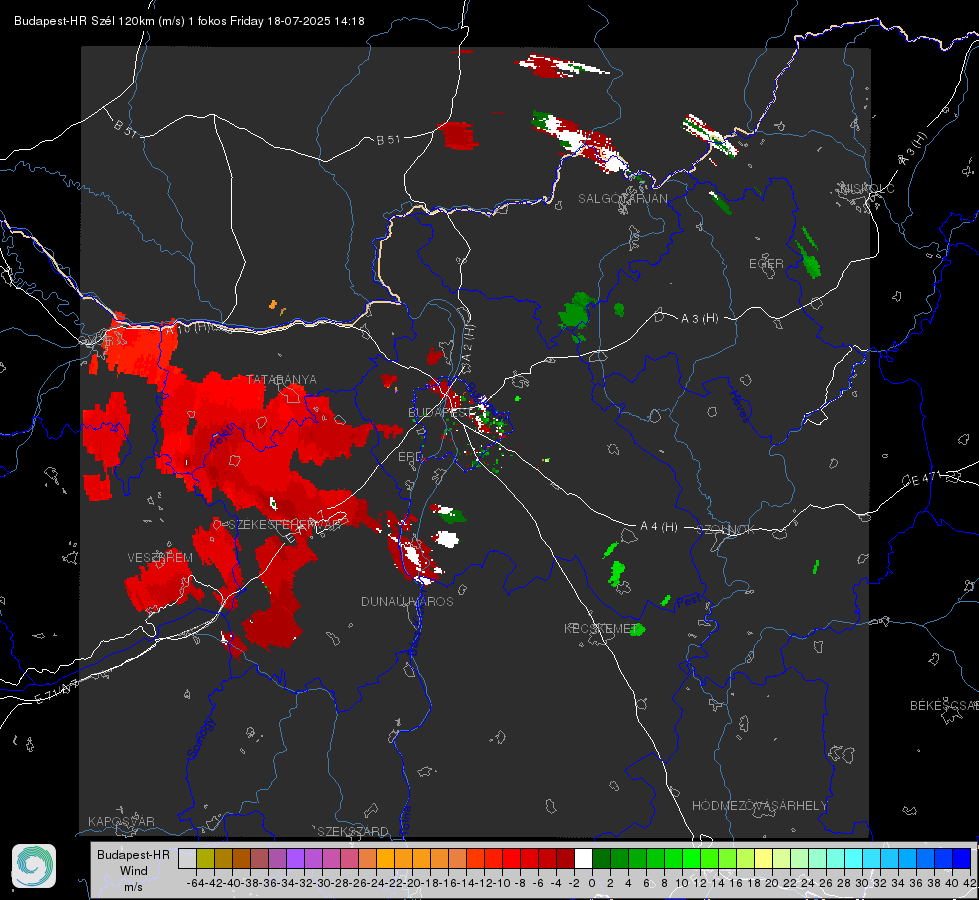Click the 30 value in the legend scale
The height and width of the screenshot is (900, 979).
[x=862, y=883]
